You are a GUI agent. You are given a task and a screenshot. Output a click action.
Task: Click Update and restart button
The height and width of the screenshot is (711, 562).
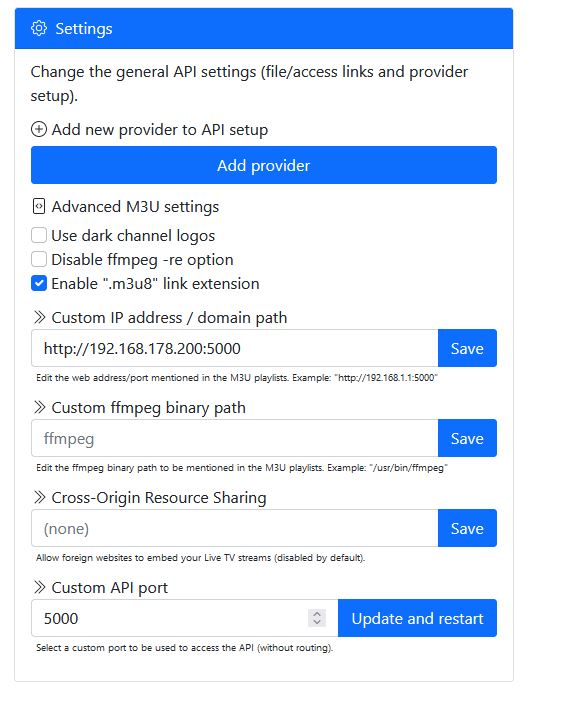(417, 618)
